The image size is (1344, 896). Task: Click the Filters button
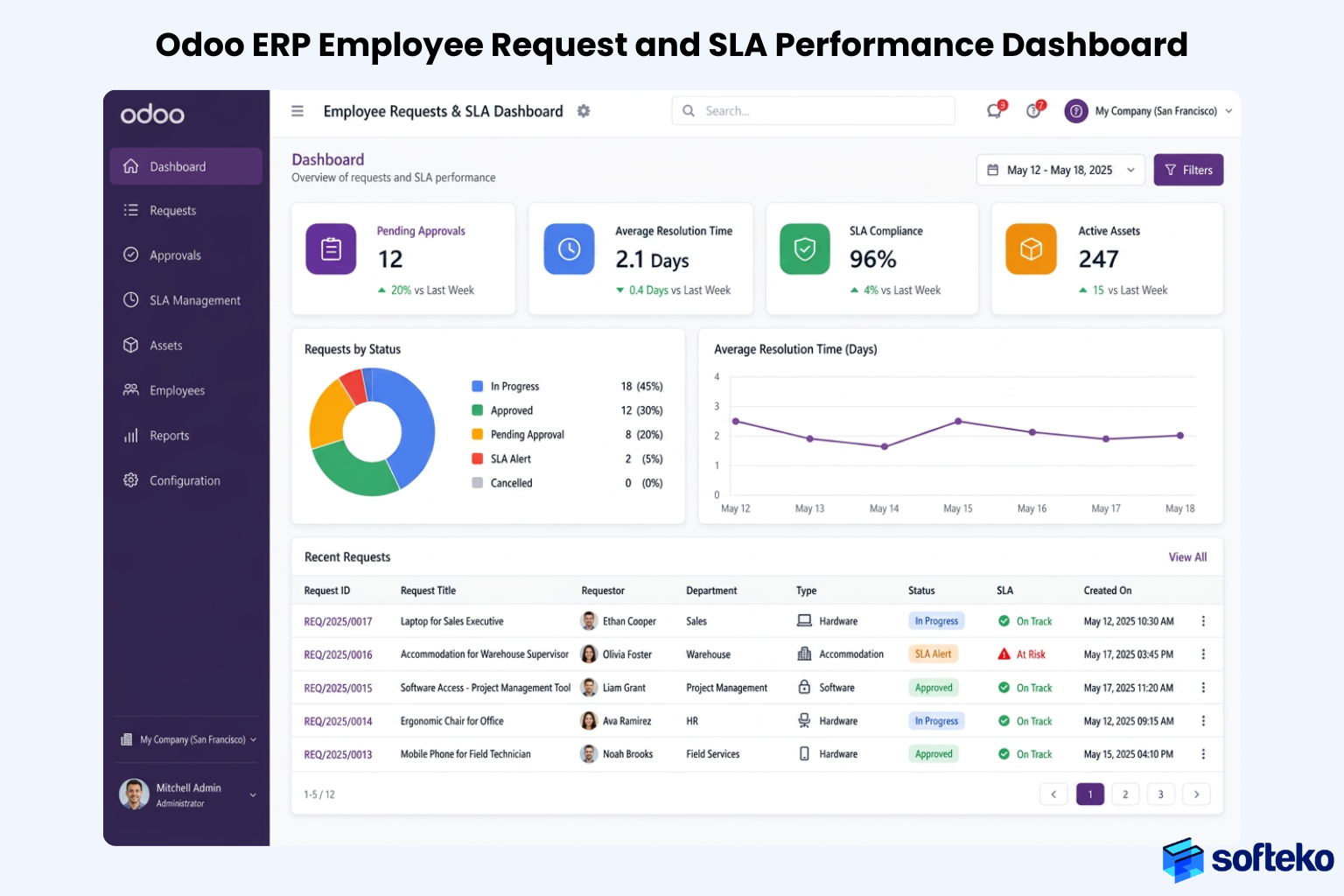click(1188, 170)
